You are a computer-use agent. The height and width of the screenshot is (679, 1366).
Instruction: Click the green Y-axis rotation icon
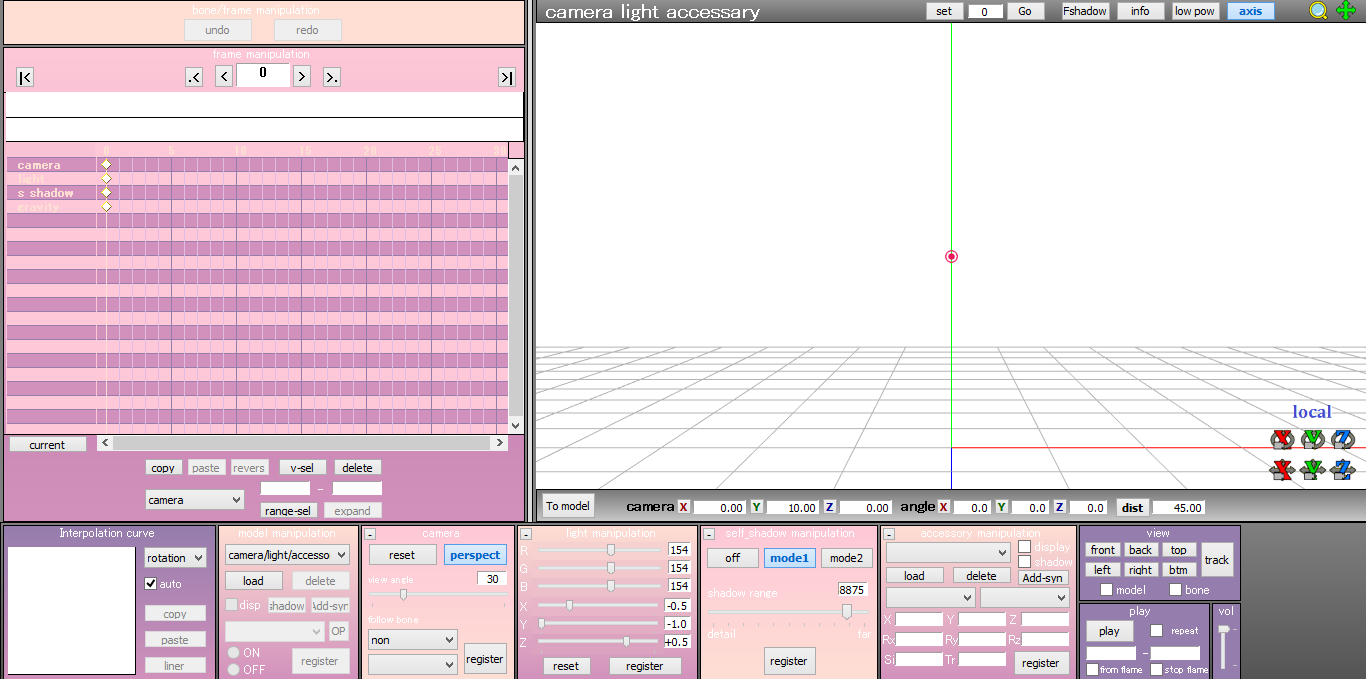tap(1312, 439)
